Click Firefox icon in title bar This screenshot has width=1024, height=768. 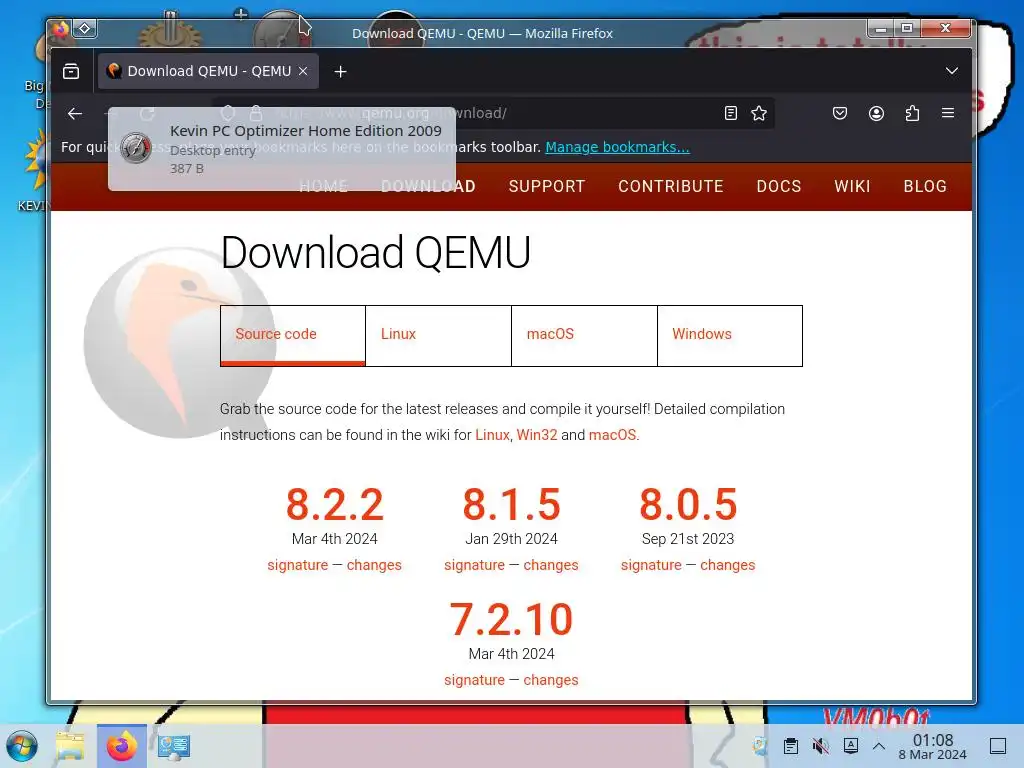tap(60, 29)
